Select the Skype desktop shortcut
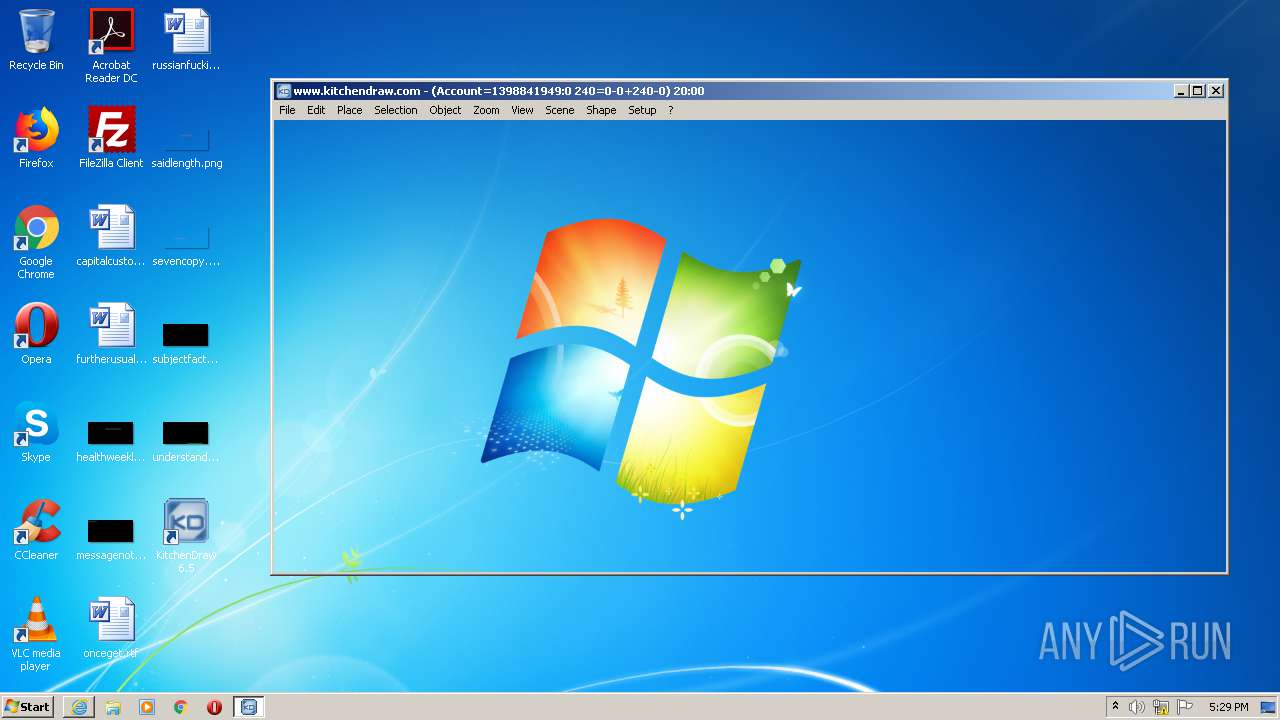This screenshot has width=1280, height=720. click(x=36, y=432)
